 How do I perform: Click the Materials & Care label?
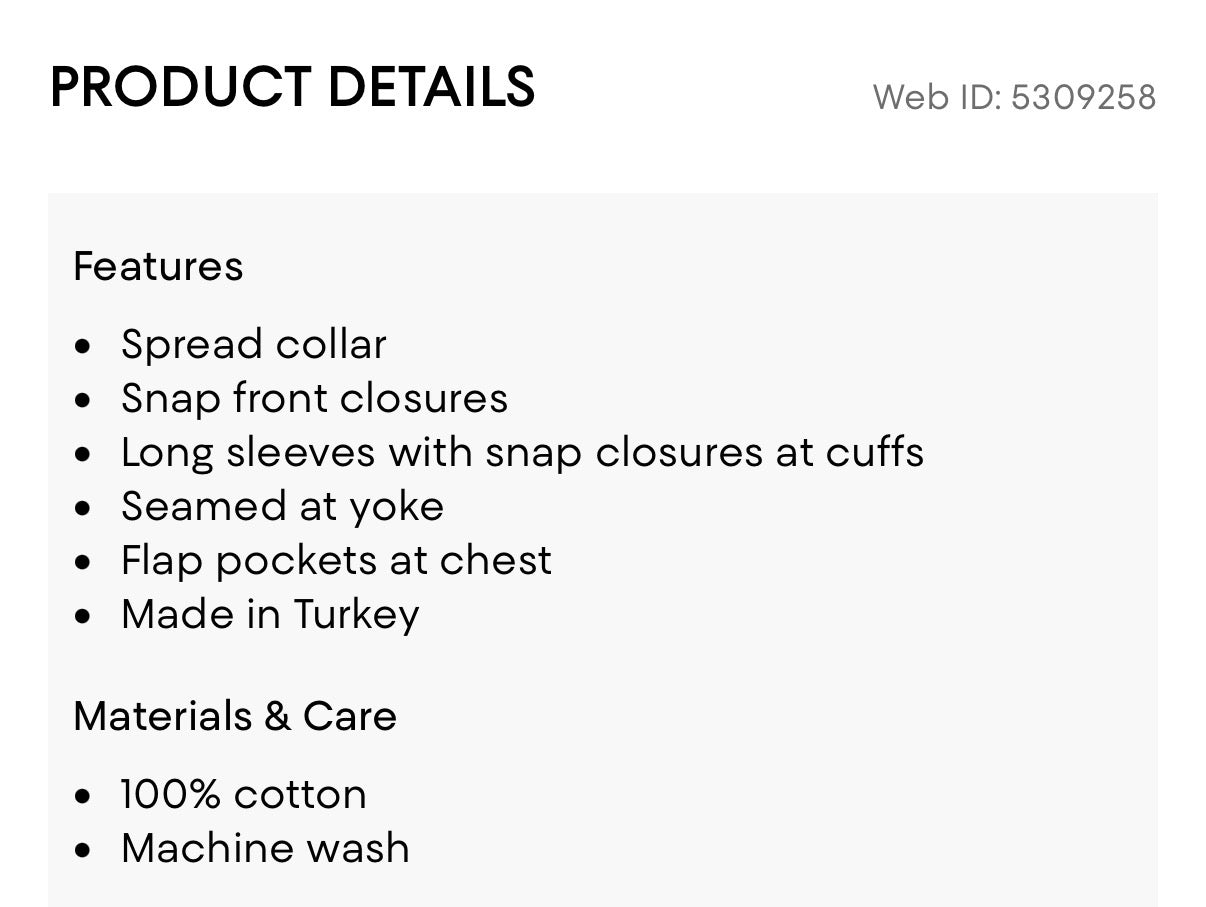pyautogui.click(x=235, y=716)
